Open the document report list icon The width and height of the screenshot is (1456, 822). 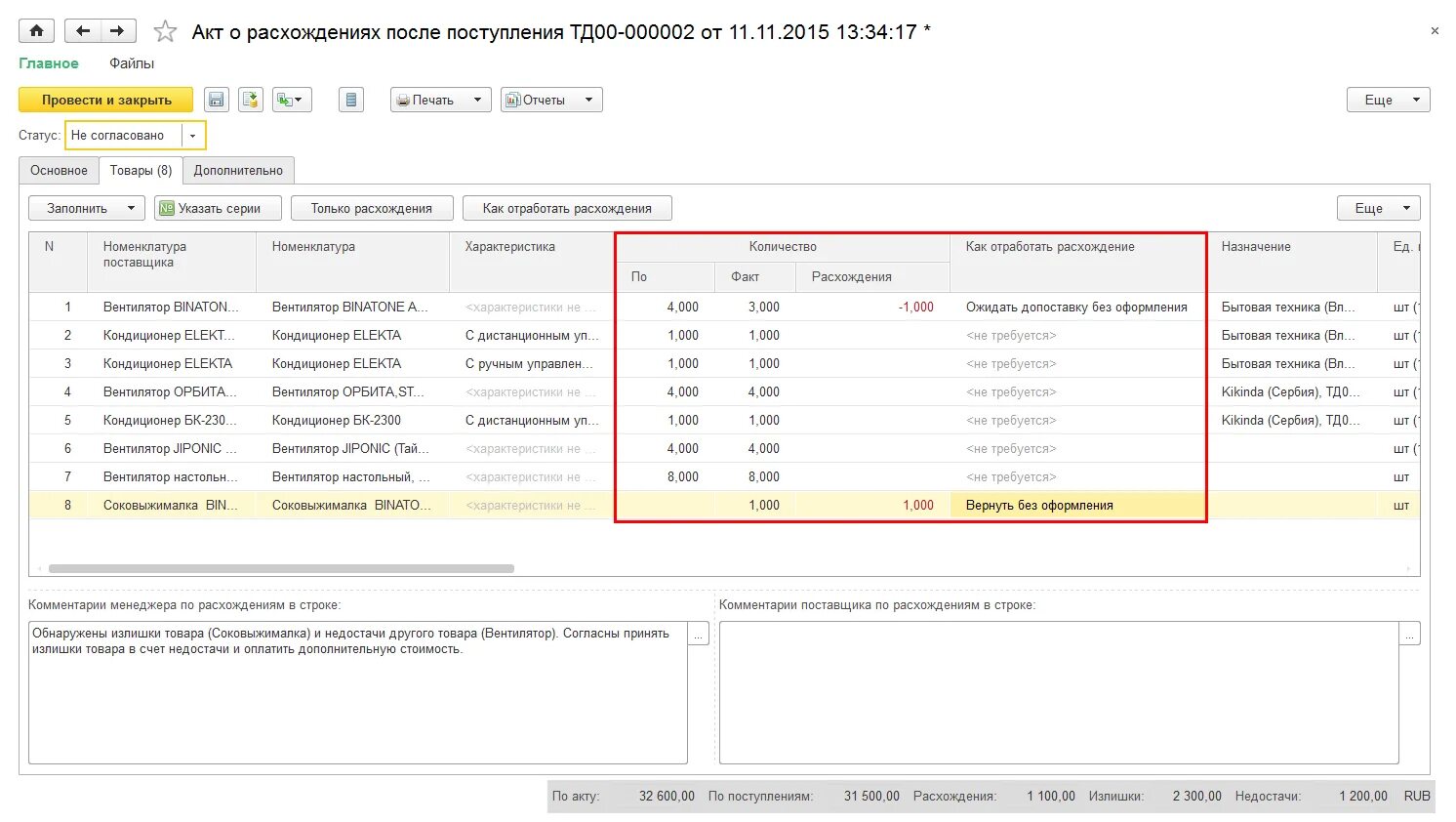tap(351, 100)
